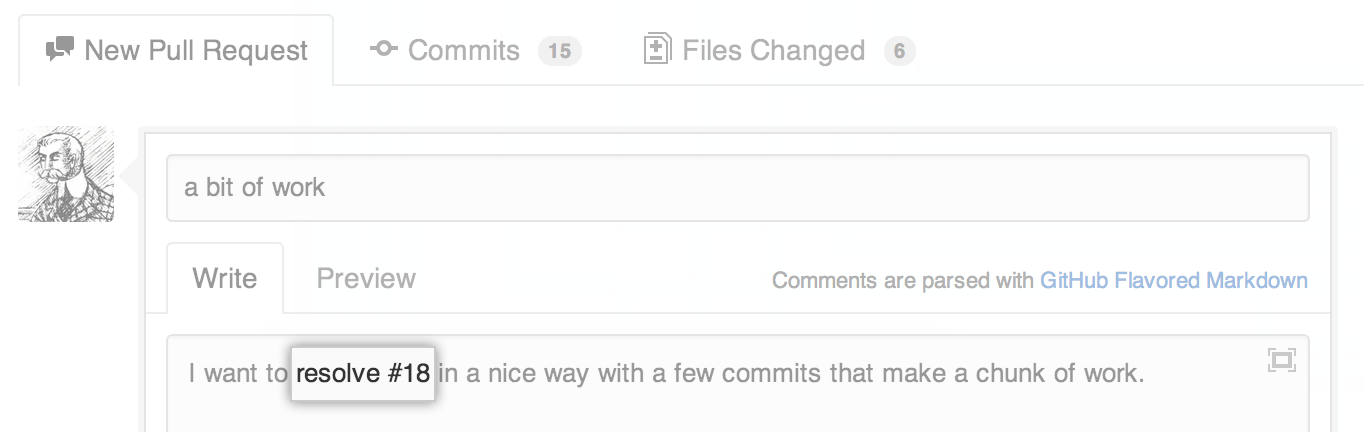The height and width of the screenshot is (432, 1364).
Task: Click the user avatar sketch portrait
Action: tap(66, 175)
